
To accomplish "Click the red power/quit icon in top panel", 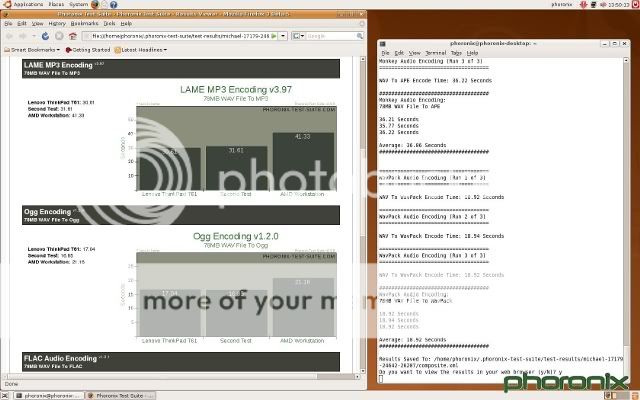I will (636, 4).
